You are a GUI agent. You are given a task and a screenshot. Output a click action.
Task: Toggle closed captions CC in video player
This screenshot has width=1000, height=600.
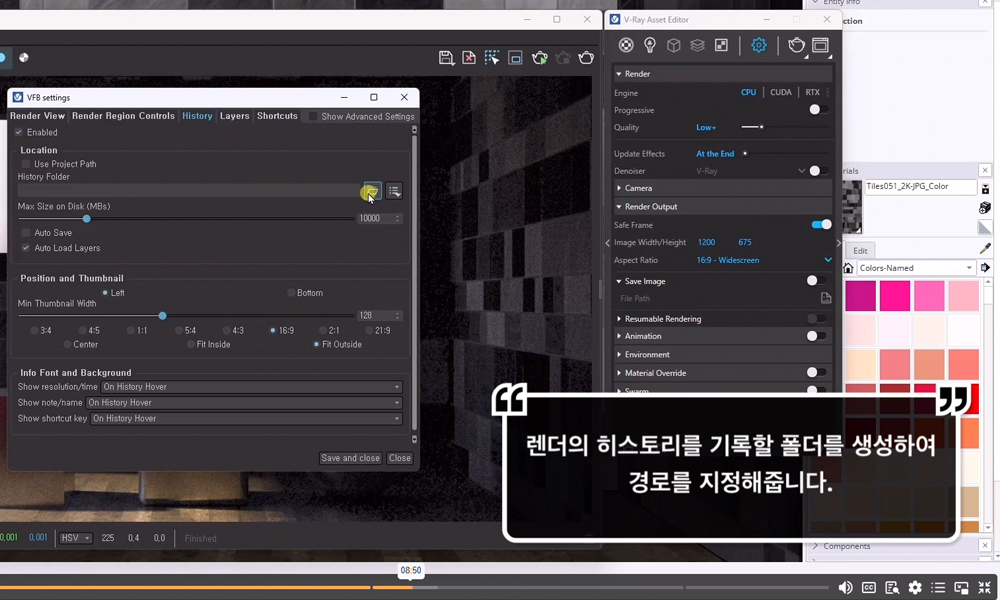869,587
